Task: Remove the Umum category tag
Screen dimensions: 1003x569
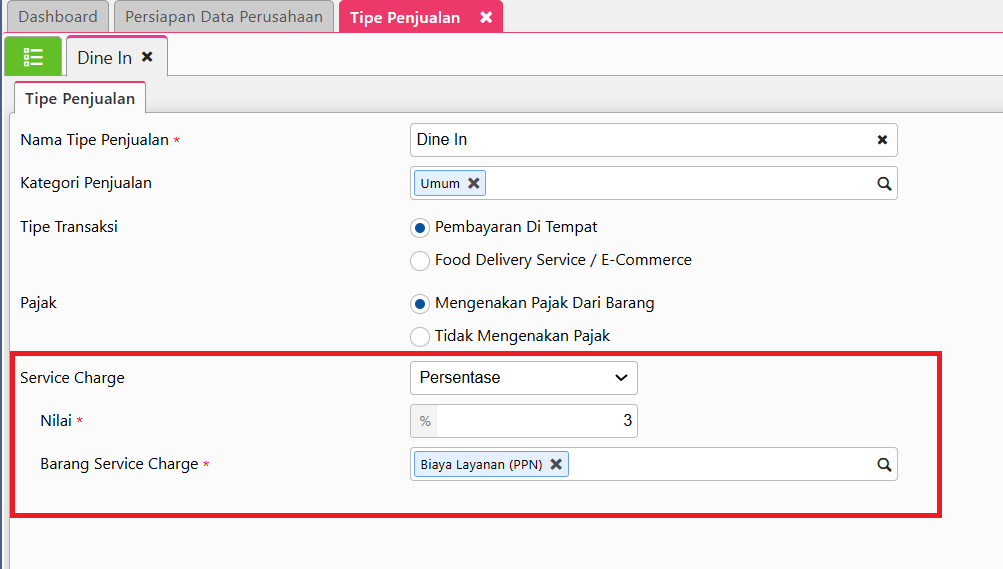Action: tap(474, 183)
